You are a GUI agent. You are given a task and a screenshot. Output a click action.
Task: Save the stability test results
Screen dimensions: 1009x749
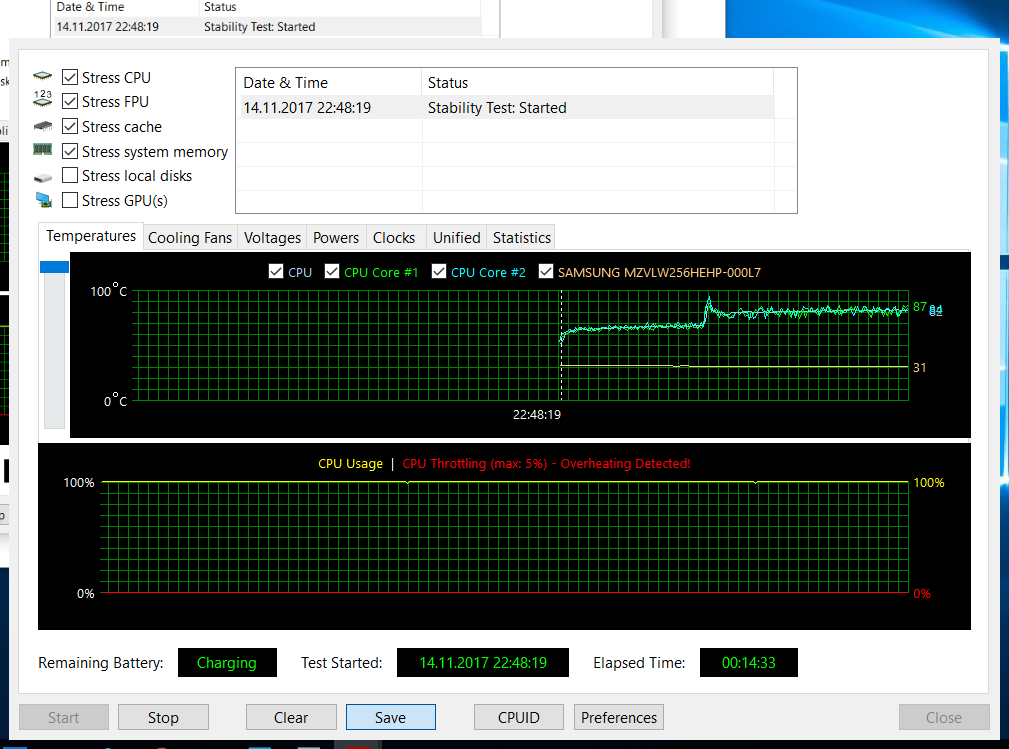click(391, 717)
